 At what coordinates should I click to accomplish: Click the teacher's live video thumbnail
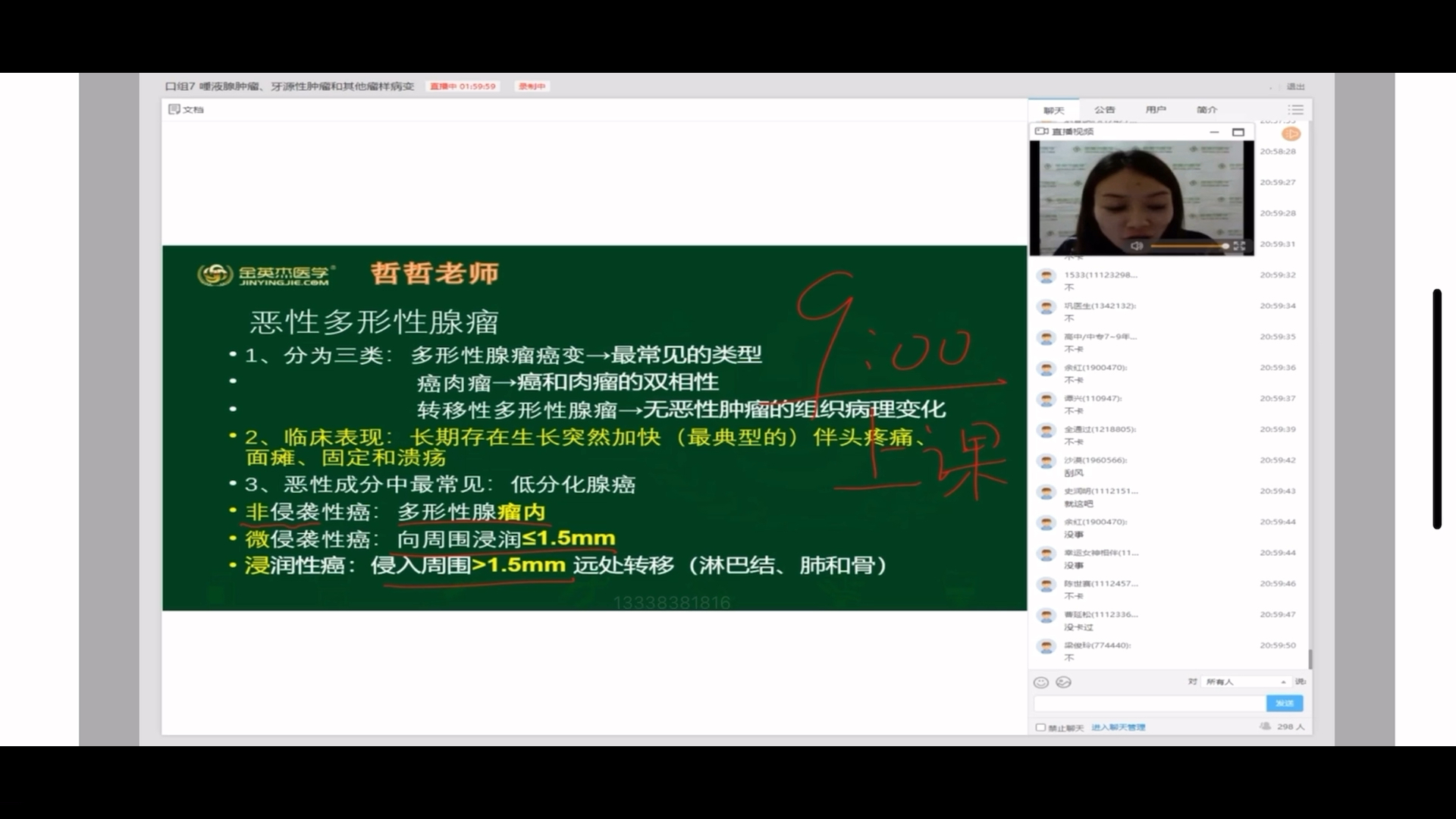click(1141, 198)
